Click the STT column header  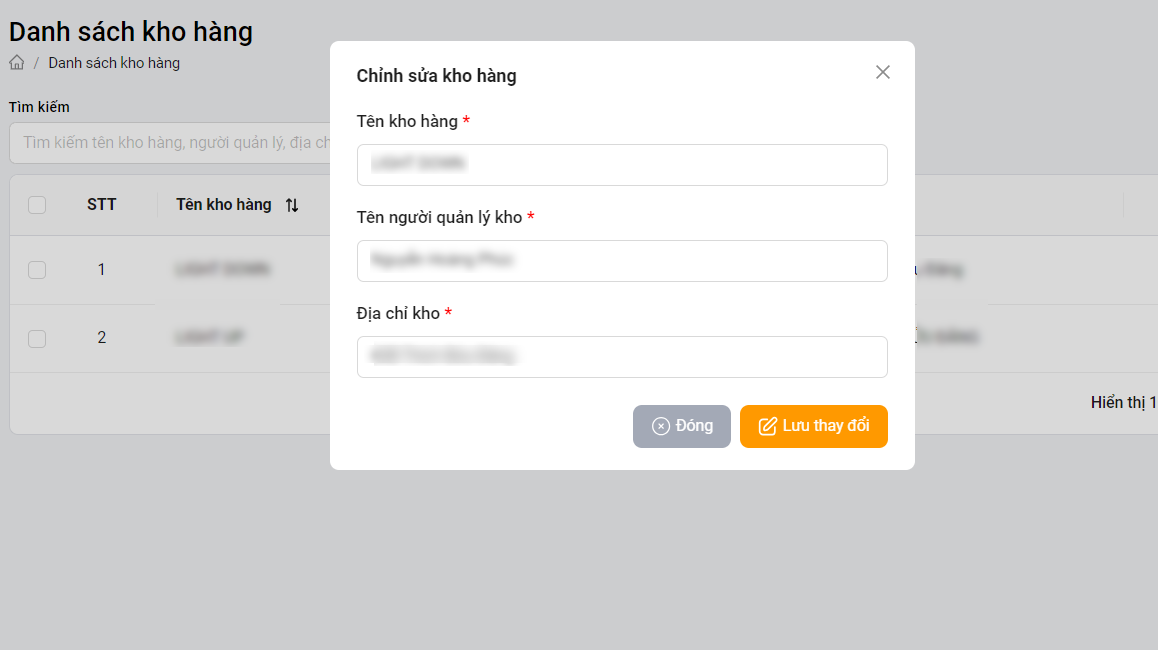(x=101, y=205)
